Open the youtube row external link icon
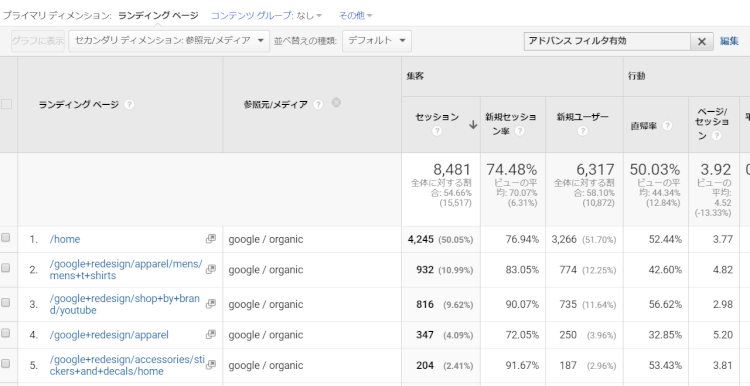The image size is (750, 386). pos(210,304)
